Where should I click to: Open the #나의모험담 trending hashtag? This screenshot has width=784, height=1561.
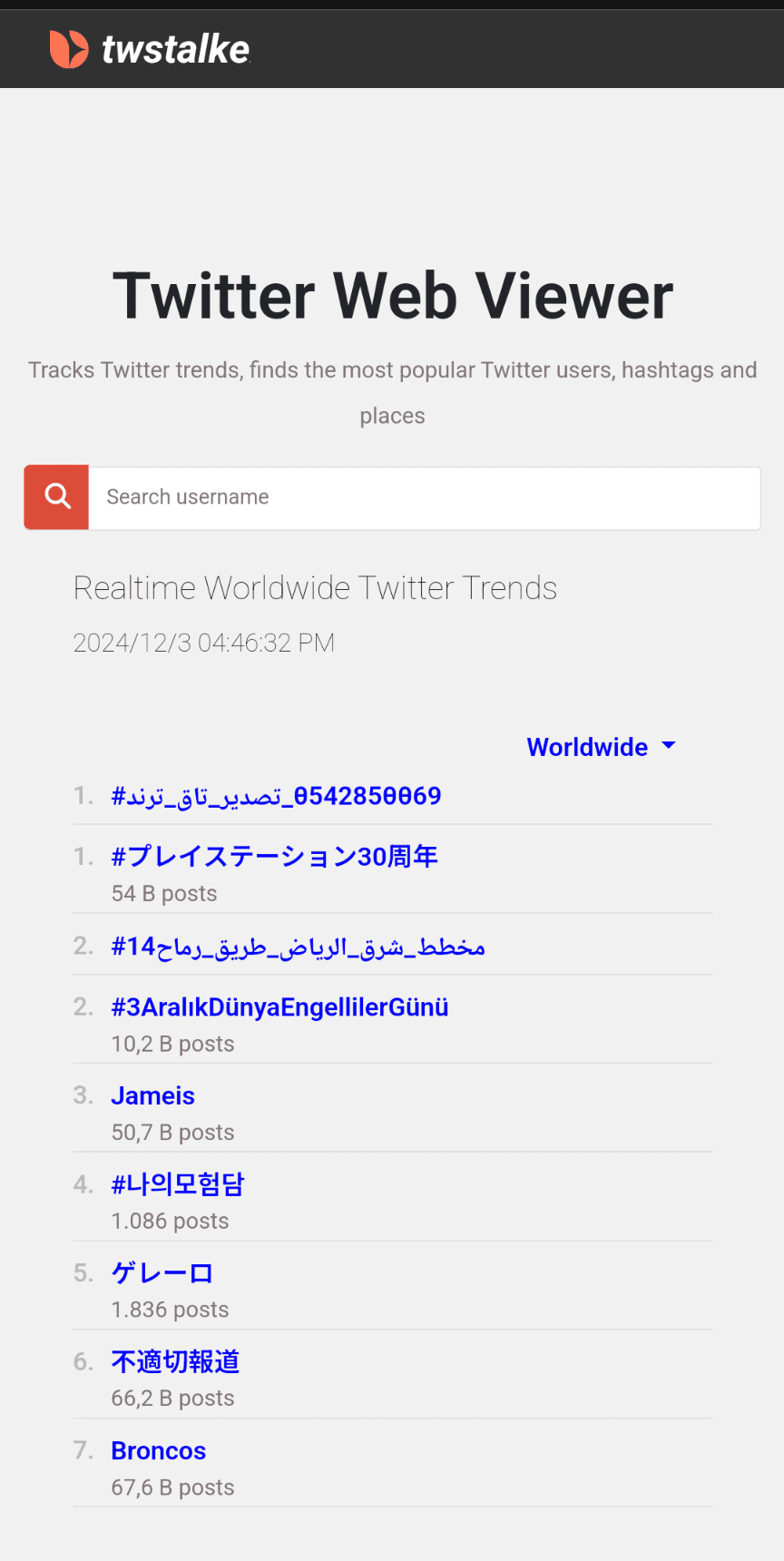coord(177,1184)
